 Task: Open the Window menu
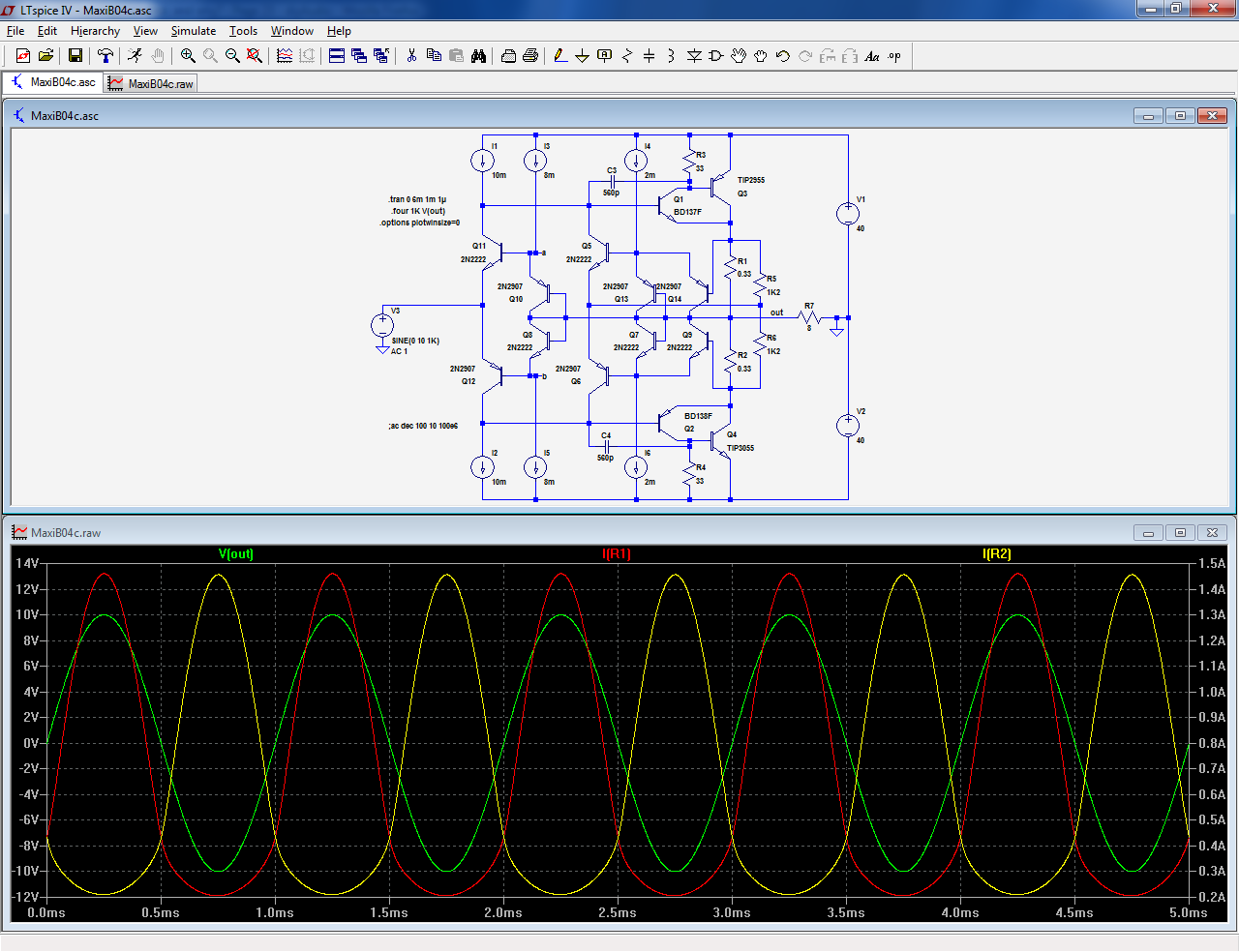pyautogui.click(x=292, y=31)
